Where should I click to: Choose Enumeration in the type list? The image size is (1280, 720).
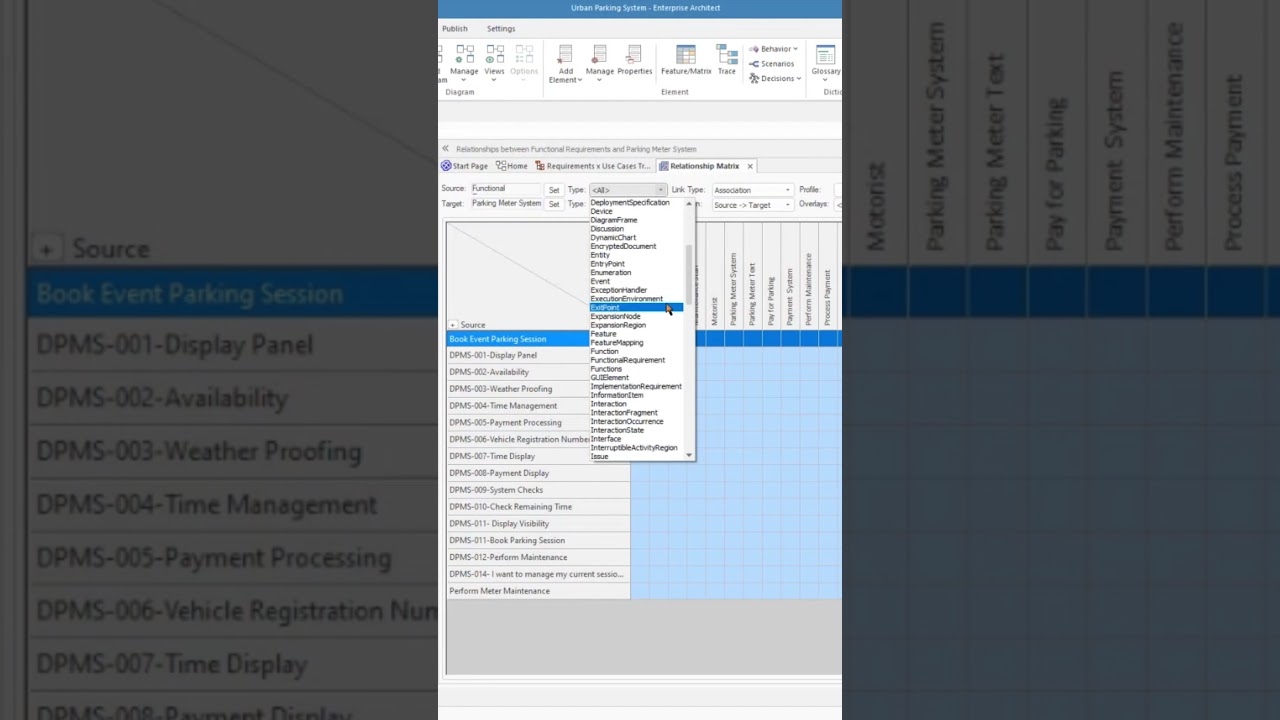(611, 273)
